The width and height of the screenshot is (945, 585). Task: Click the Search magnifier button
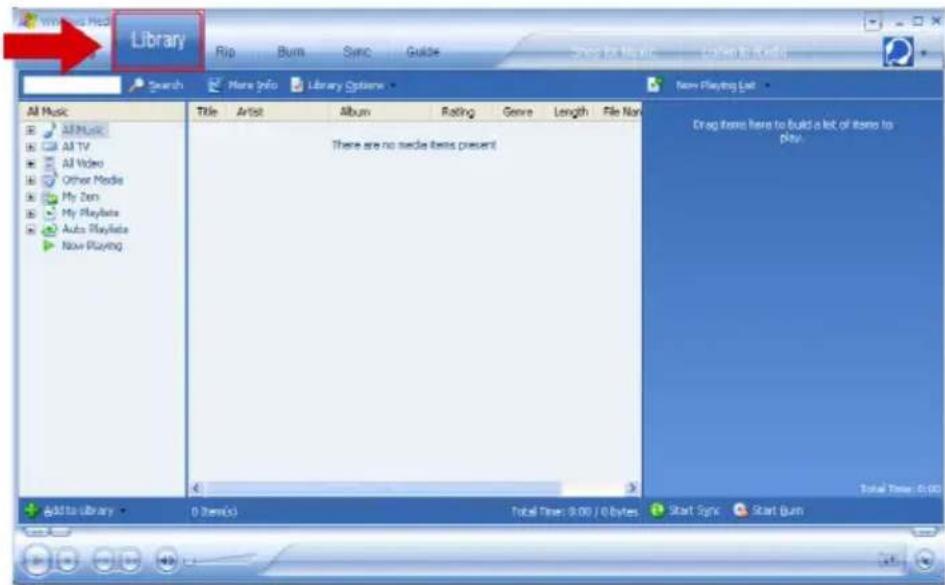(157, 85)
